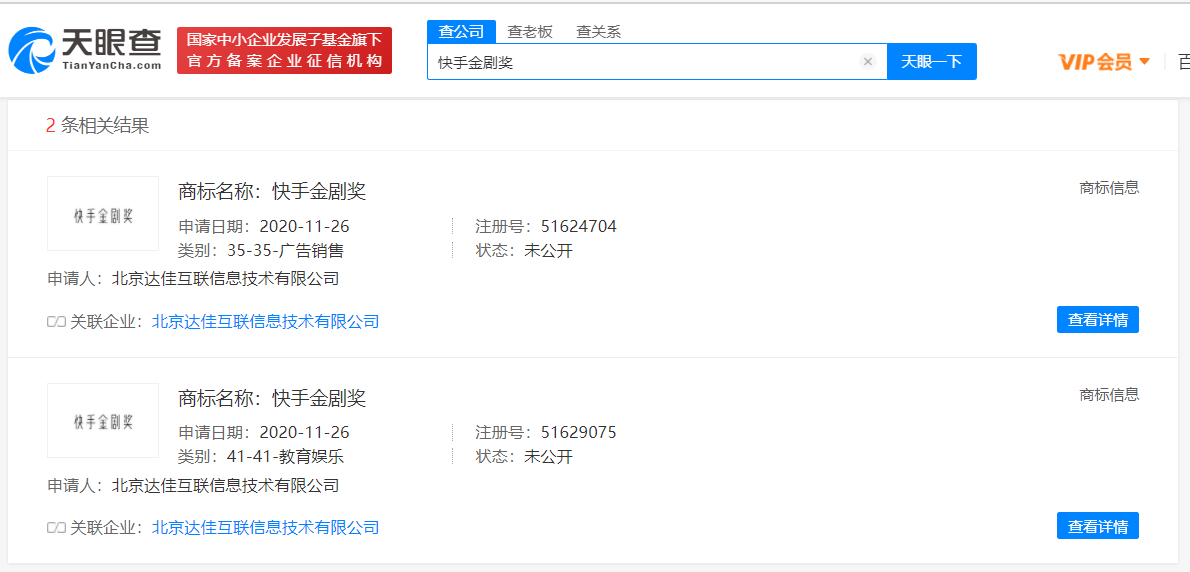Open 查看详情 for trademark 51629075
The width and height of the screenshot is (1190, 572).
coord(1097,526)
